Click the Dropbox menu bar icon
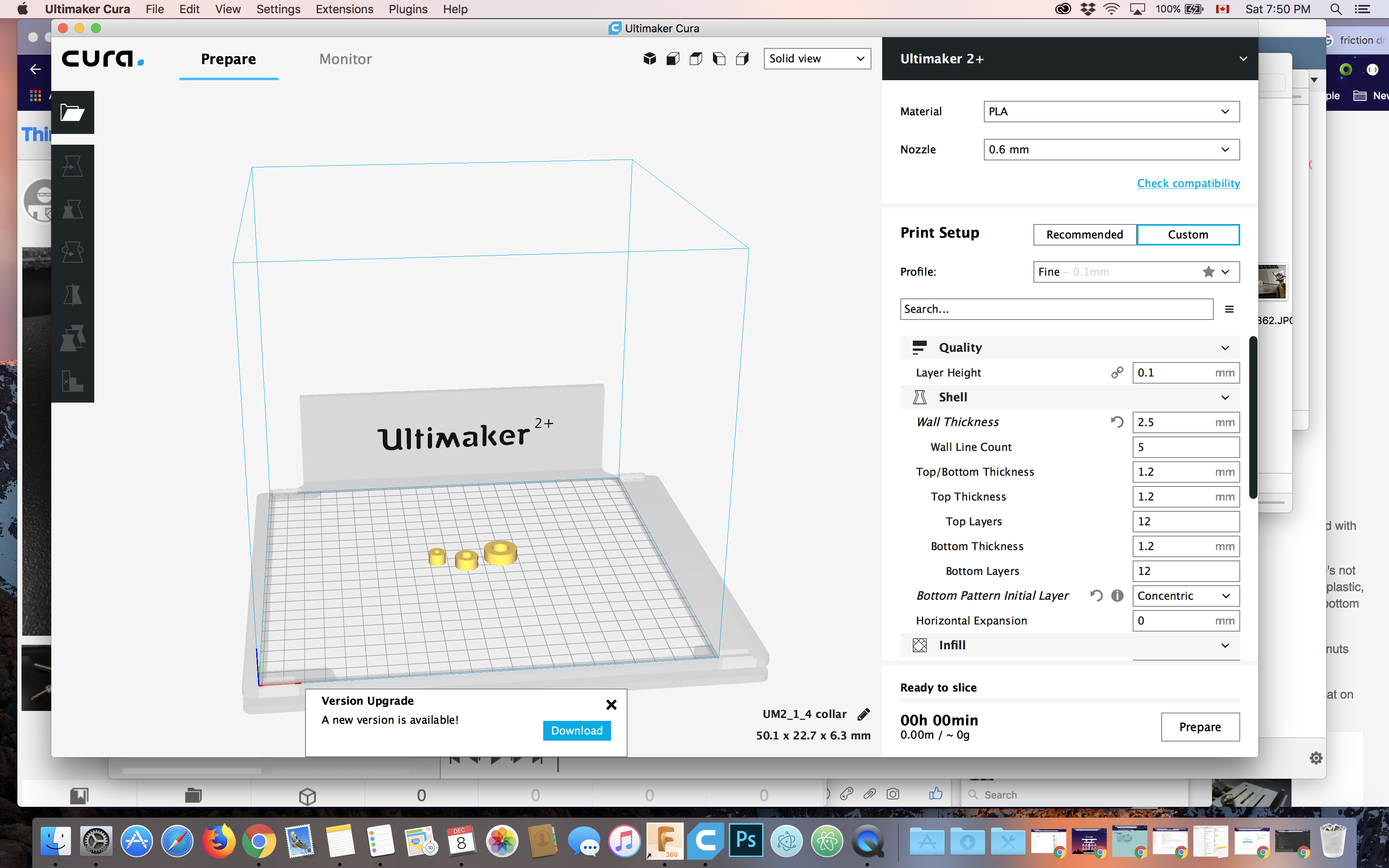1389x868 pixels. (x=1087, y=9)
